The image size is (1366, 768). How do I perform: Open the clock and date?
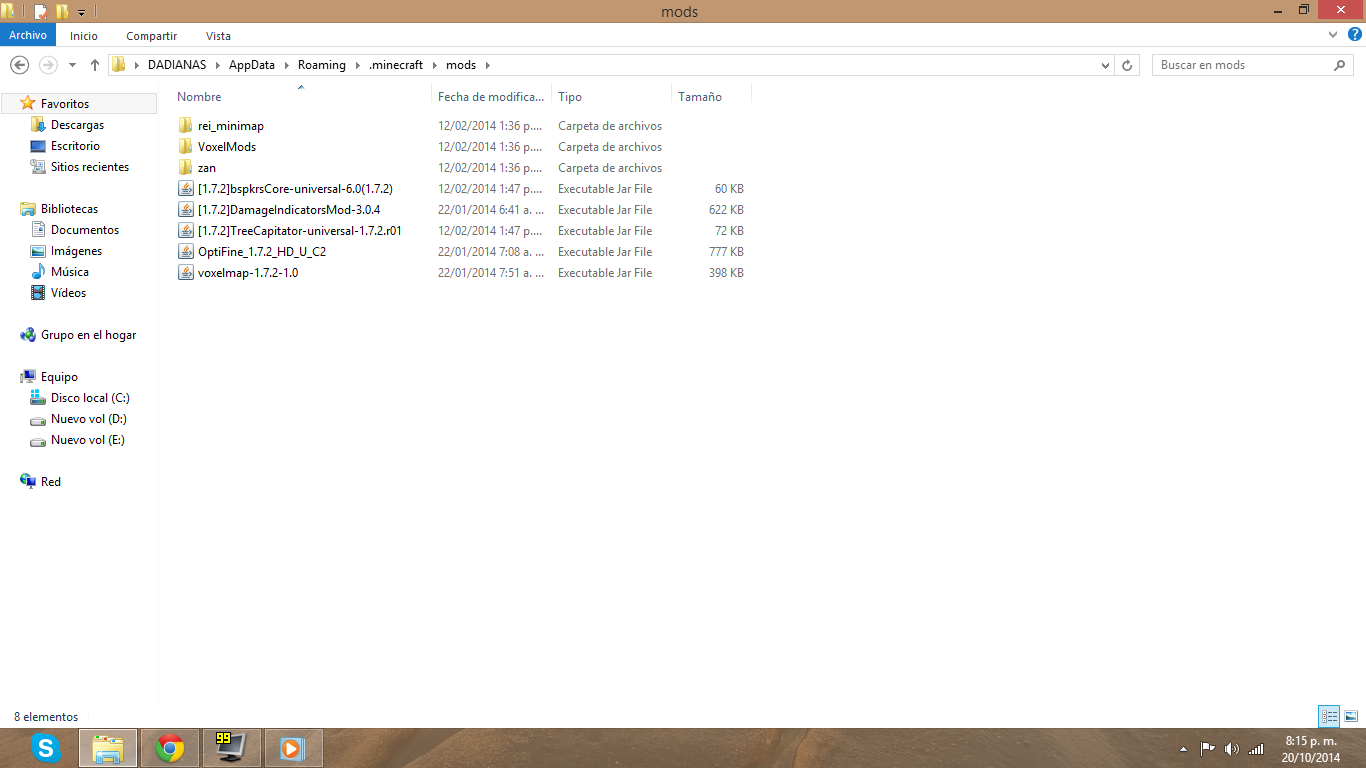1310,749
